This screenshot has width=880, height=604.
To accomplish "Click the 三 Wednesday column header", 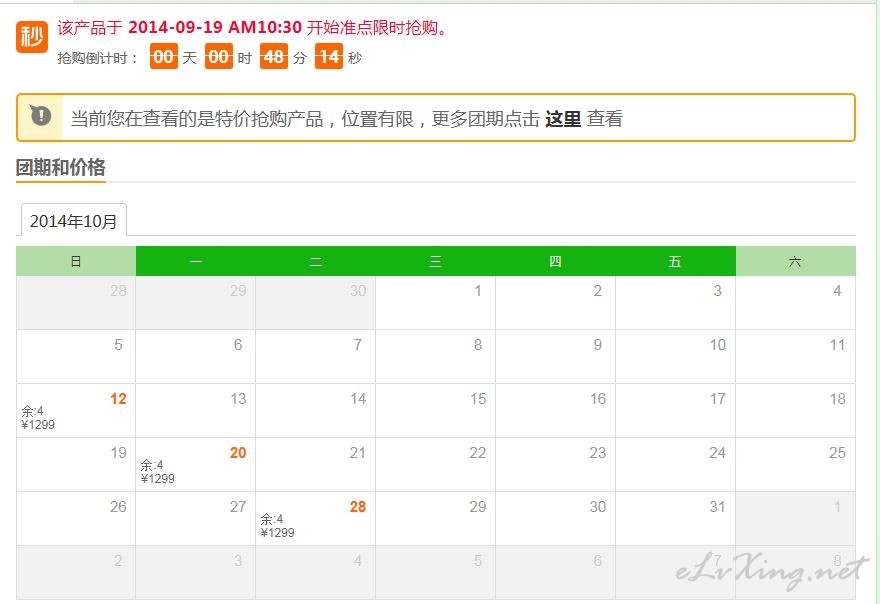I will click(436, 261).
